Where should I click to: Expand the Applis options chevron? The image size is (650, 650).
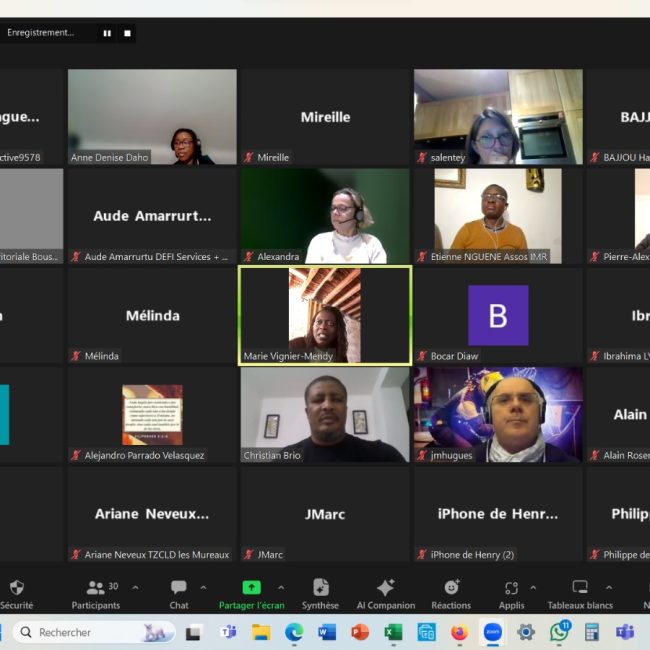coord(533,587)
